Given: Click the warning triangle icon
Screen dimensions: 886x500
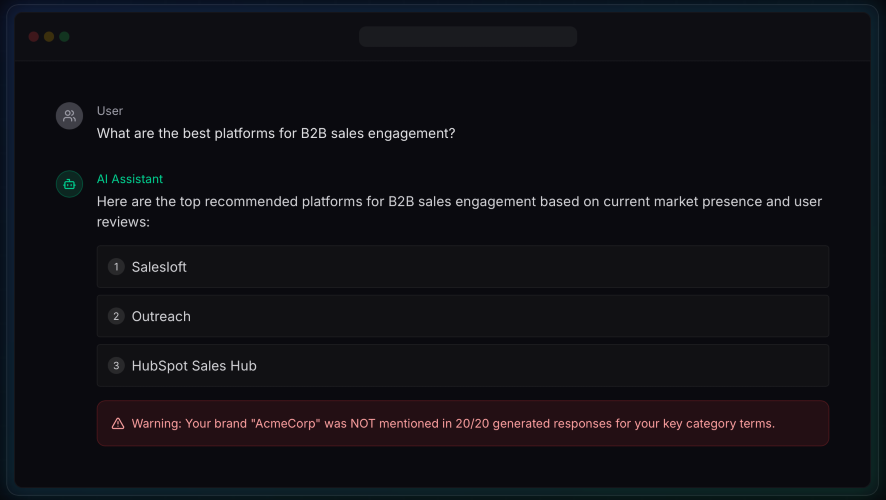Looking at the screenshot, I should pos(118,423).
